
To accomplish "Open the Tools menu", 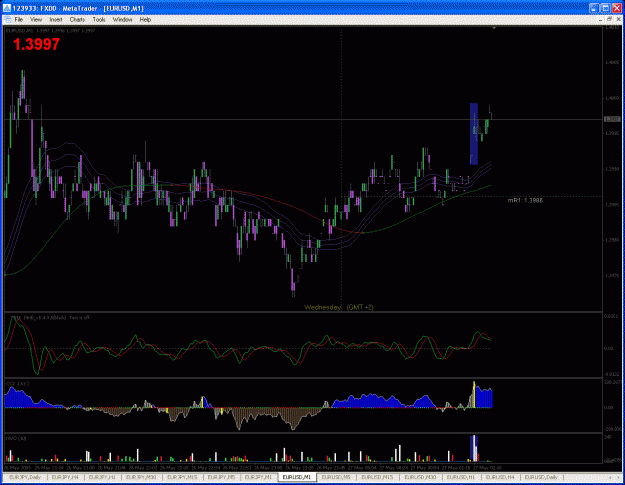I will tap(99, 20).
